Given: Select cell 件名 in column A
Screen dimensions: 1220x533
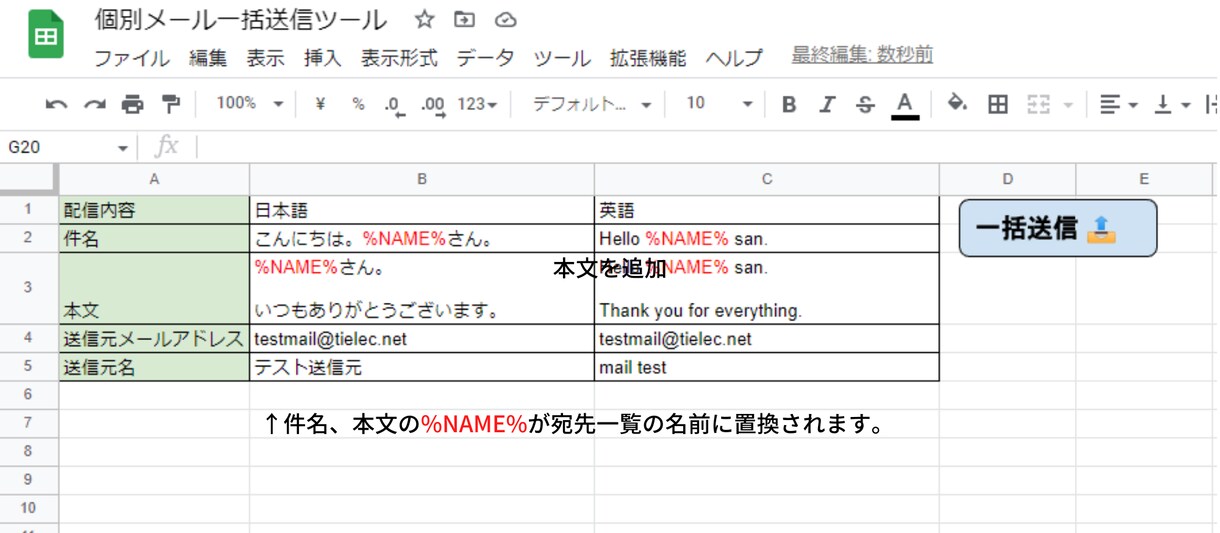Looking at the screenshot, I should click(x=154, y=239).
